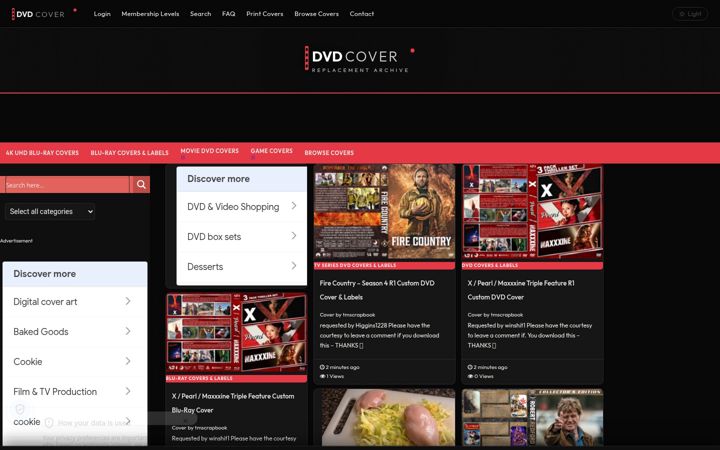Open Search in the top menu
The width and height of the screenshot is (720, 450).
201,14
